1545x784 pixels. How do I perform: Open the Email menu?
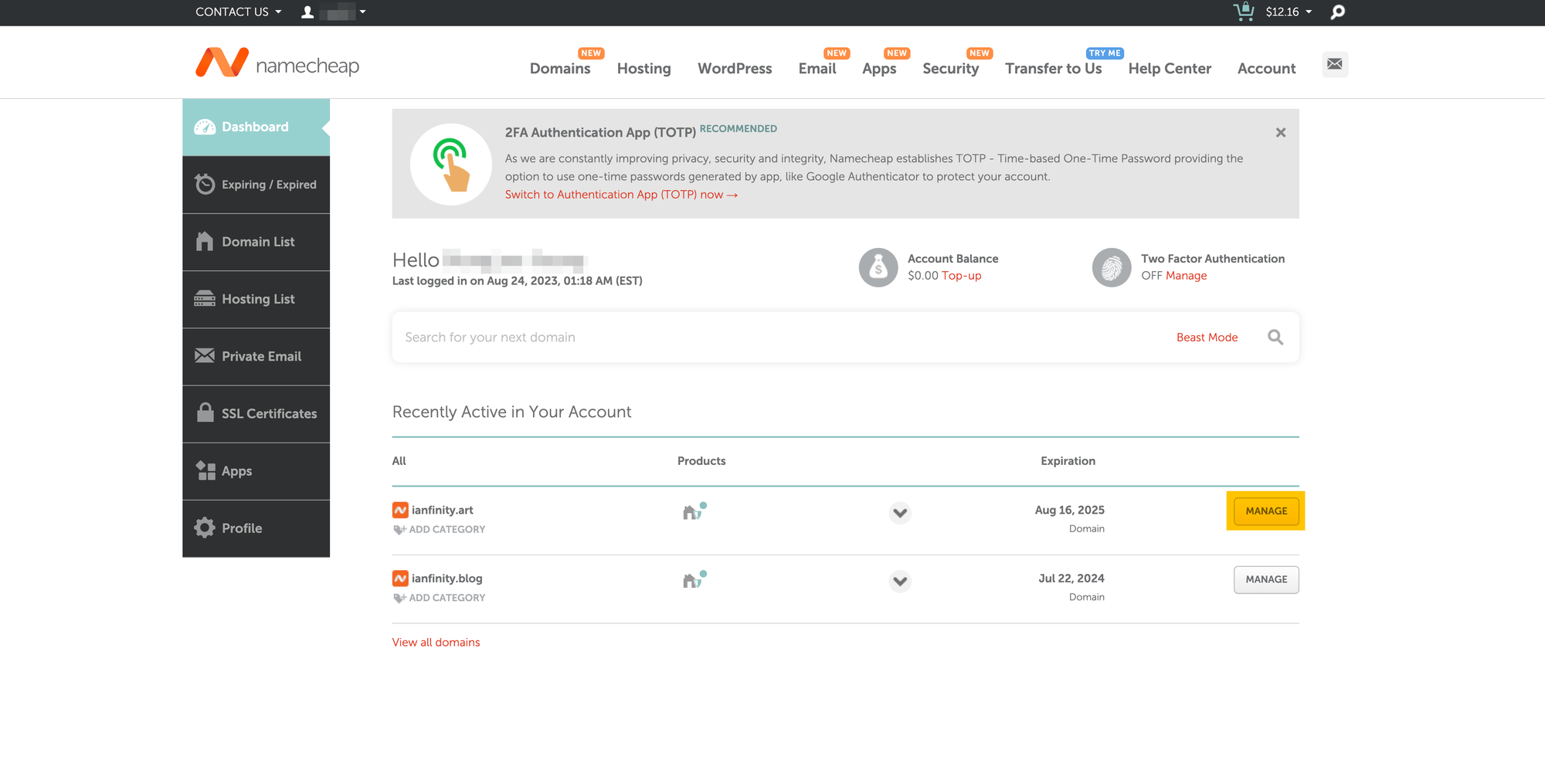pos(817,68)
